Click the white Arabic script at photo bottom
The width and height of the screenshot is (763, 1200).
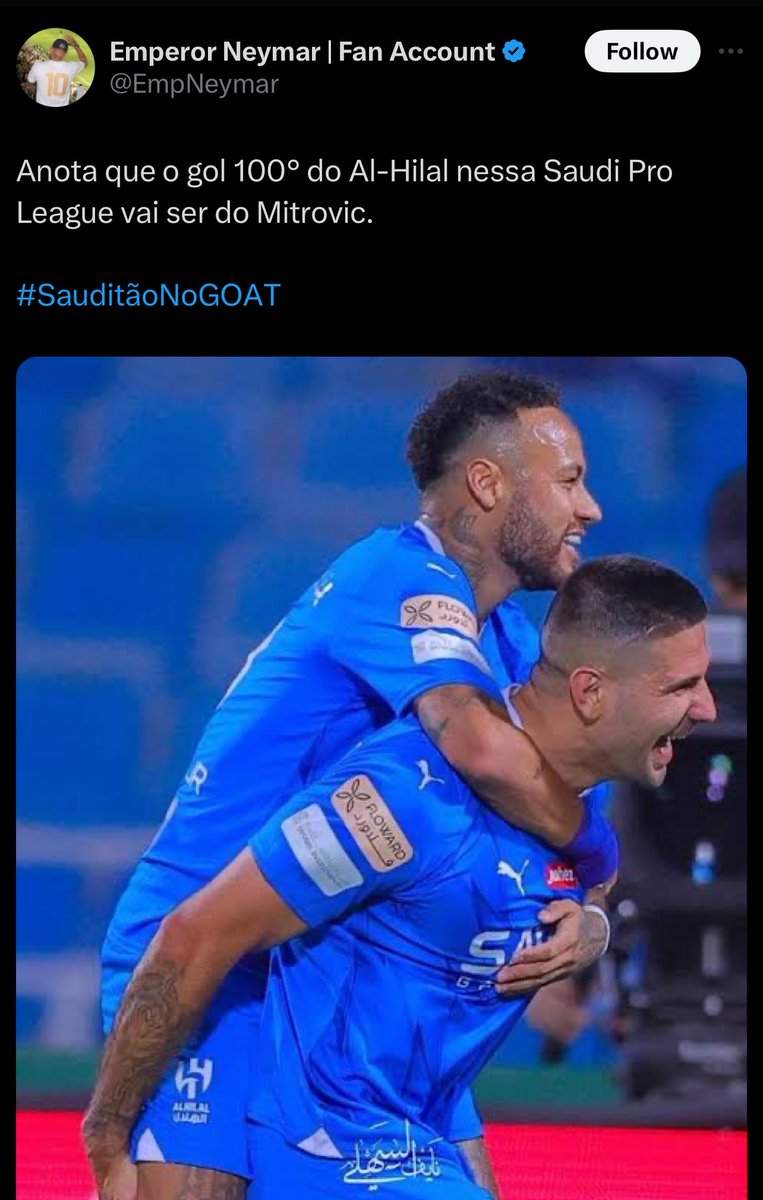pos(391,1157)
